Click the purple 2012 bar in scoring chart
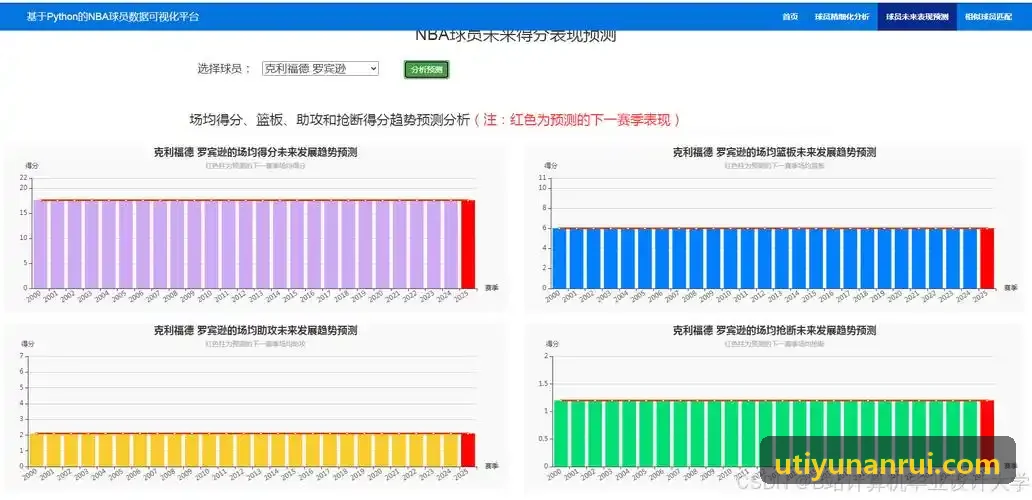 pyautogui.click(x=245, y=244)
